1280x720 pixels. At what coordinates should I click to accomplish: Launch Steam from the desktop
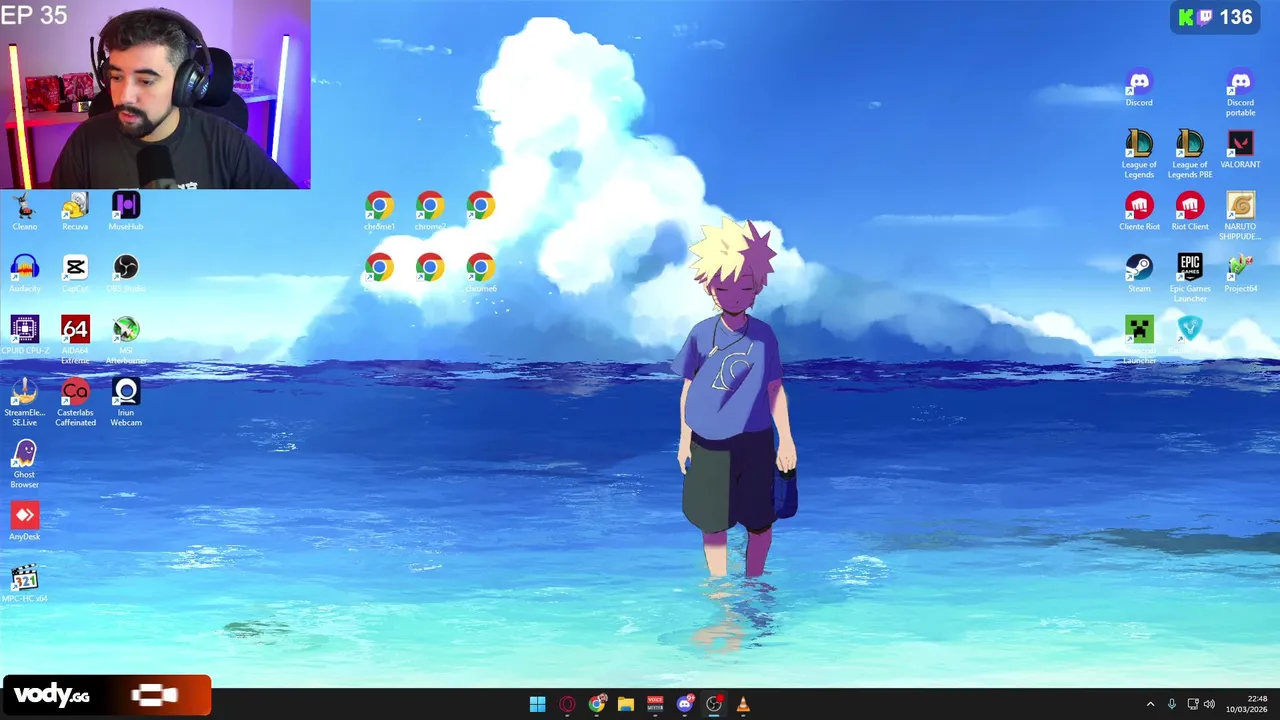tap(1139, 273)
